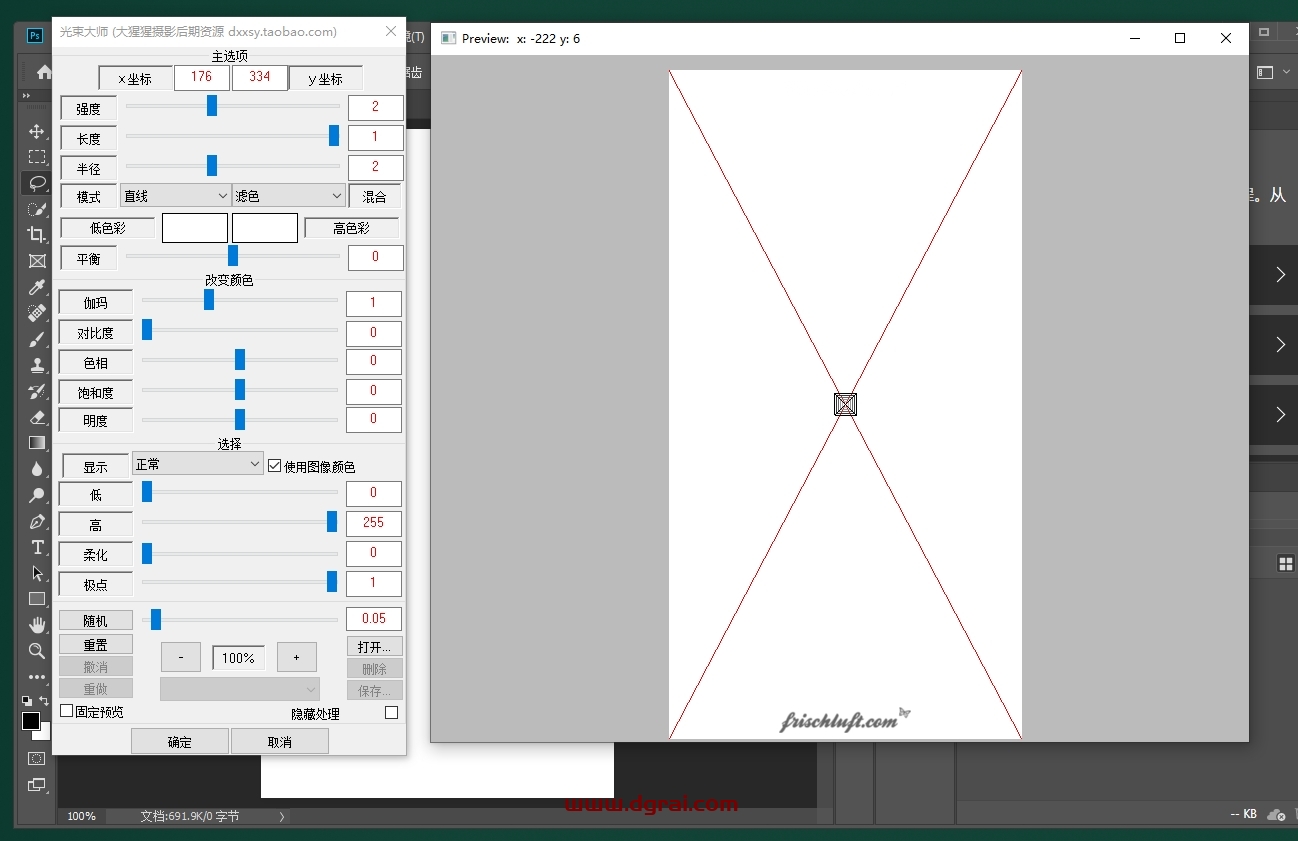The width and height of the screenshot is (1298, 841).
Task: Click the cloud sync status icon
Action: click(x=1276, y=814)
